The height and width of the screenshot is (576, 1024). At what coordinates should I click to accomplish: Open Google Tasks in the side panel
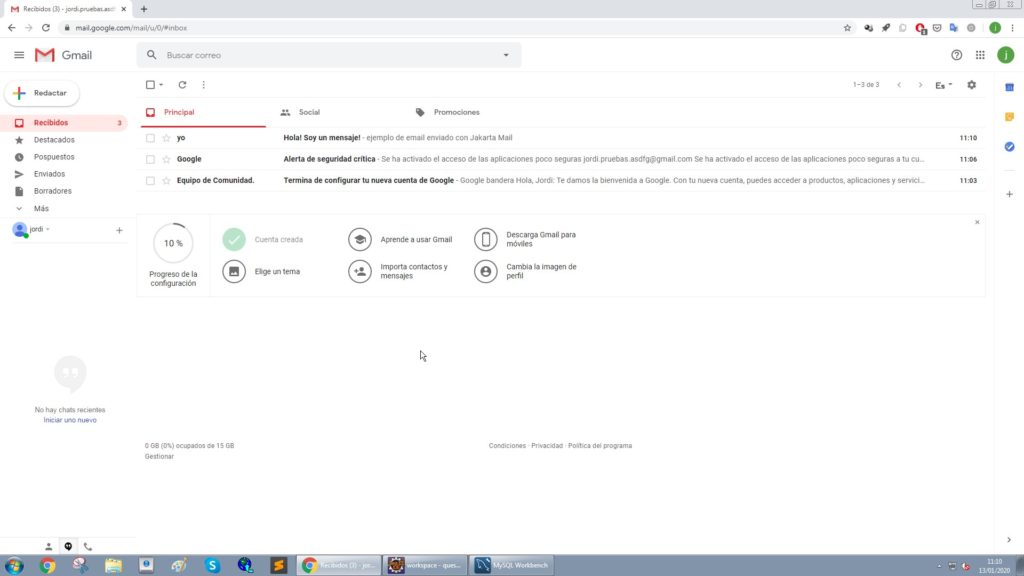pos(1010,146)
